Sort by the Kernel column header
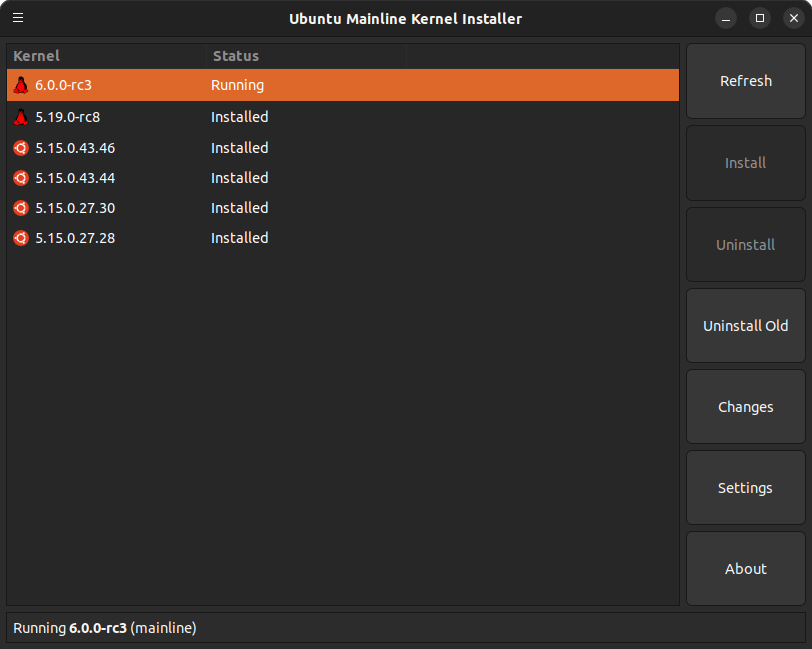Image resolution: width=812 pixels, height=649 pixels. (107, 56)
